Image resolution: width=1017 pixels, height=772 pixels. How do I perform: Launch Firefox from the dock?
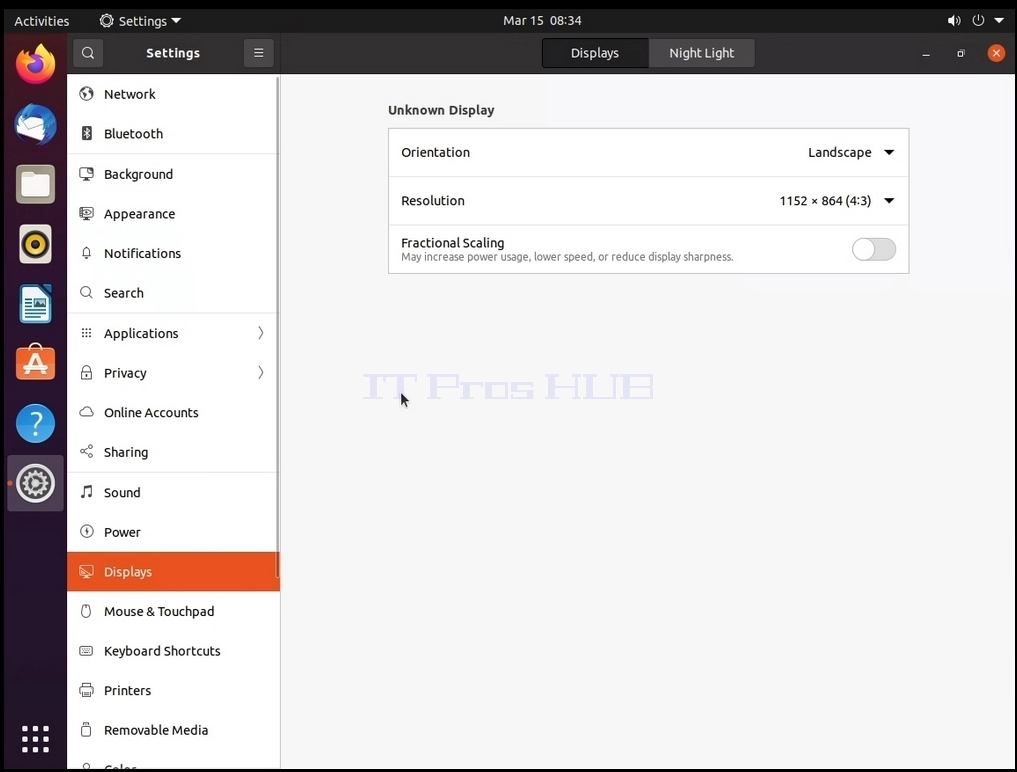[x=36, y=64]
